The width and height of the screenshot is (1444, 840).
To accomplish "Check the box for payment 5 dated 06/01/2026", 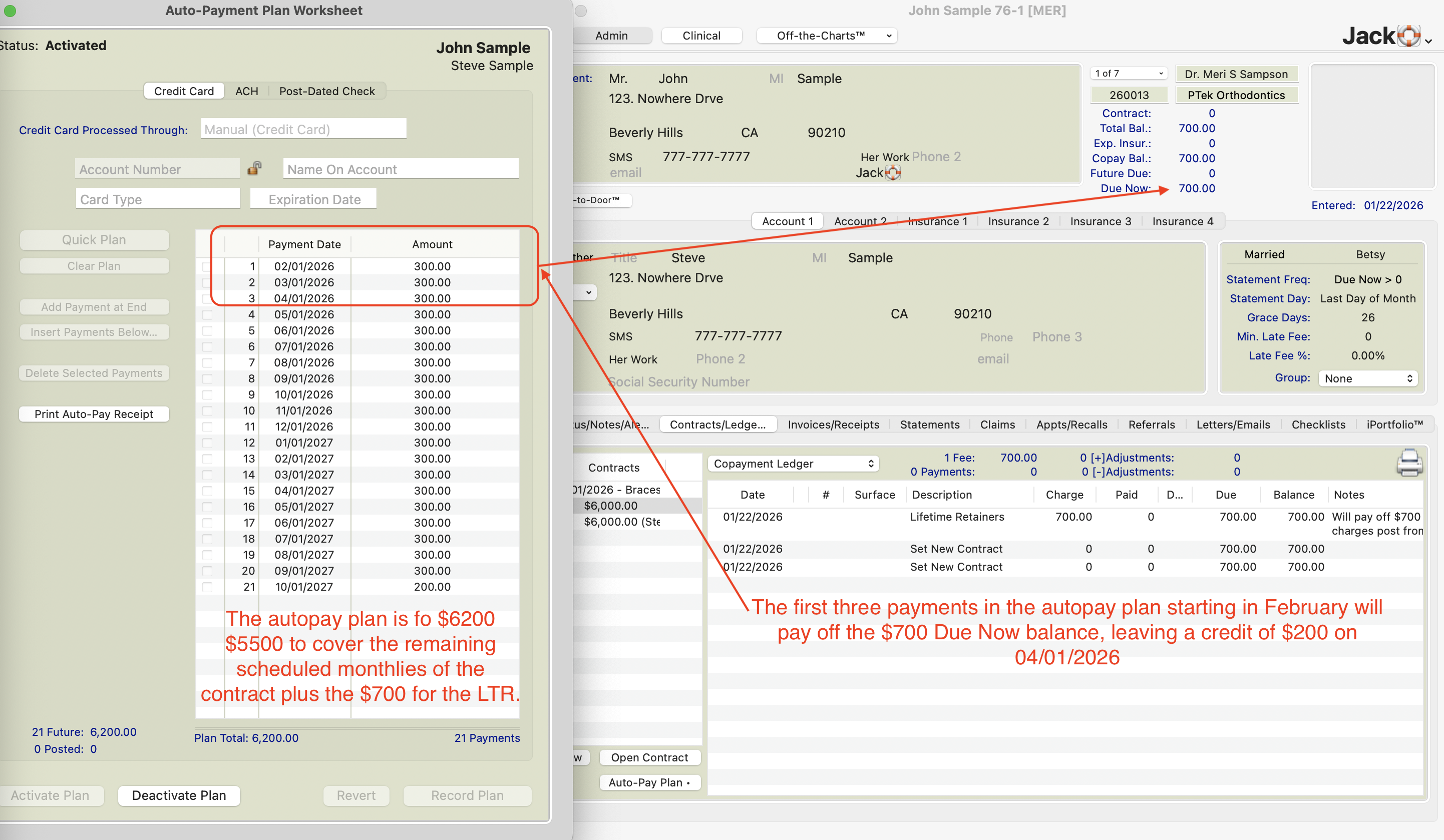I will point(207,330).
